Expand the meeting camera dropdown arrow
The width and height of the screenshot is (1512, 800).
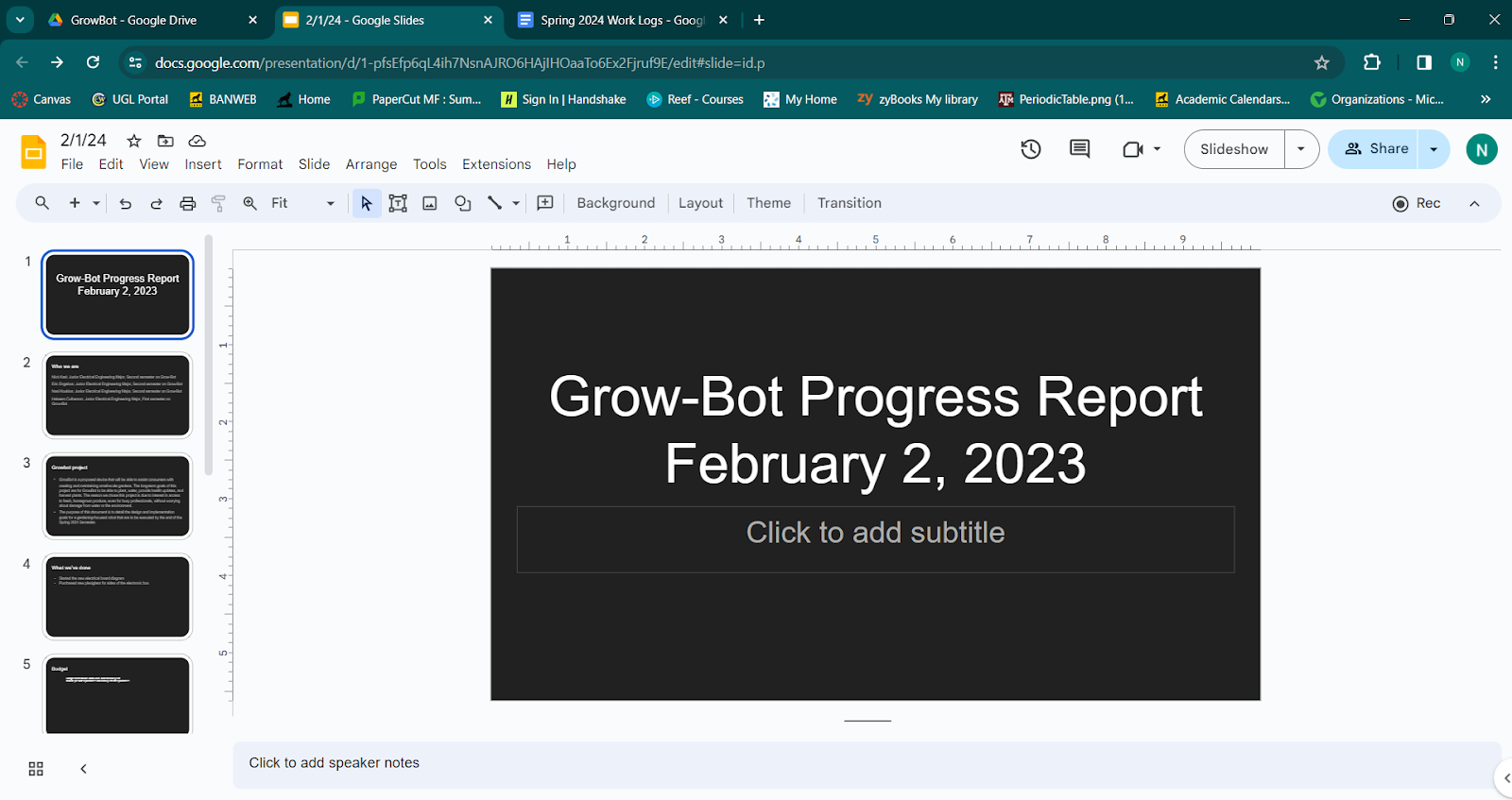[1157, 149]
